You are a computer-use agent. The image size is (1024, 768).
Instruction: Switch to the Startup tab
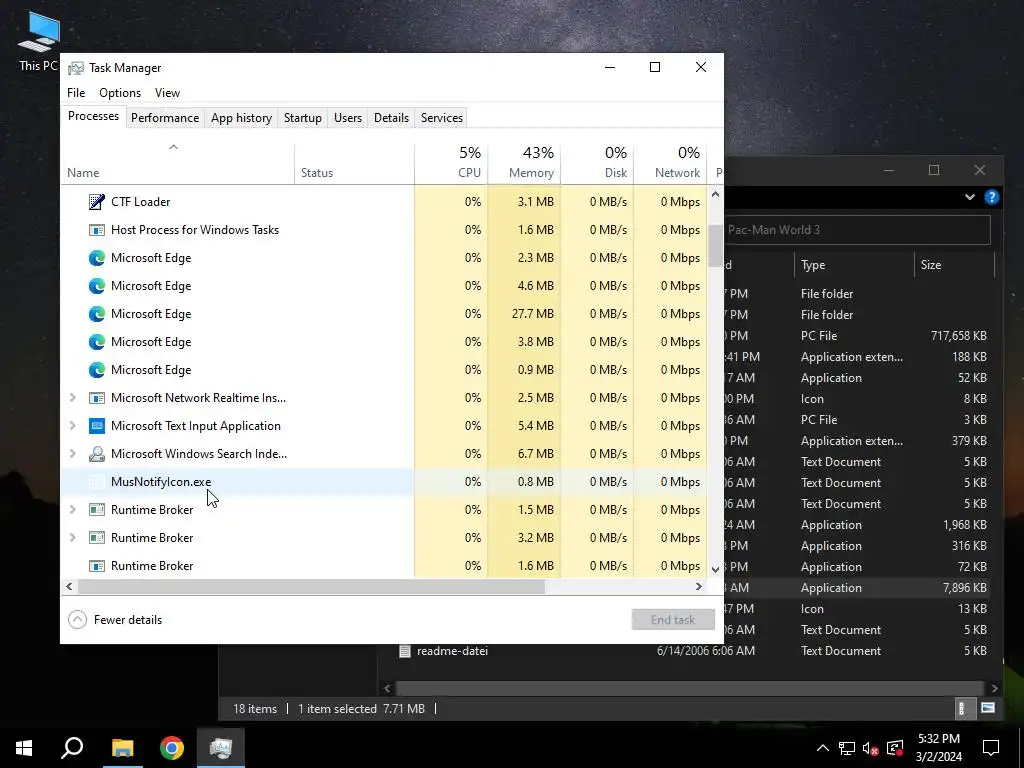click(x=302, y=118)
